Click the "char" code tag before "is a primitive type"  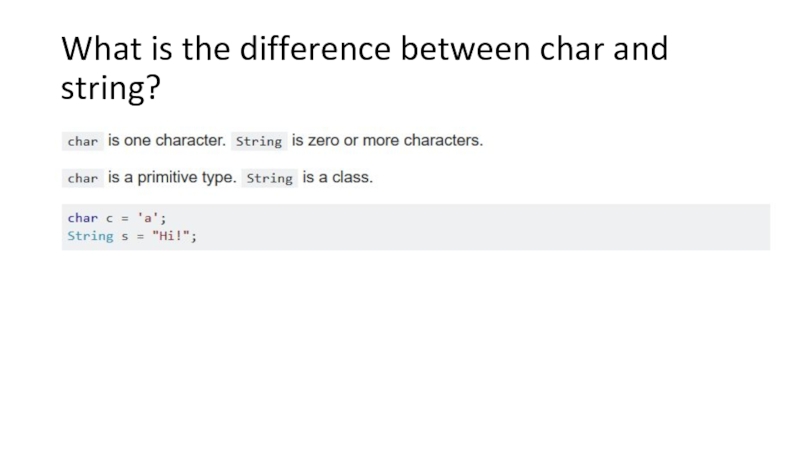coord(82,179)
